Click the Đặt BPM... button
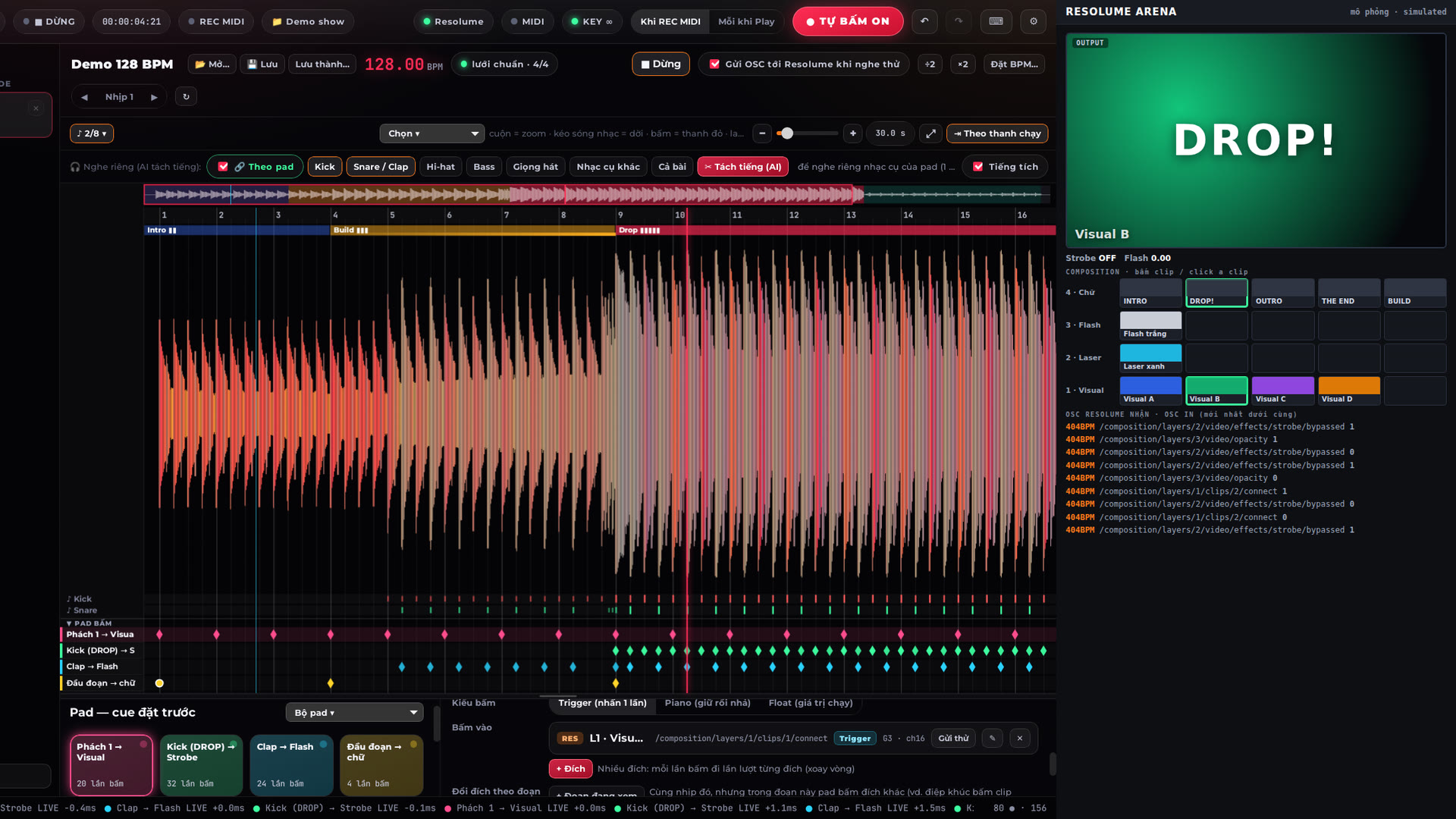Image resolution: width=1456 pixels, height=819 pixels. (x=1014, y=64)
